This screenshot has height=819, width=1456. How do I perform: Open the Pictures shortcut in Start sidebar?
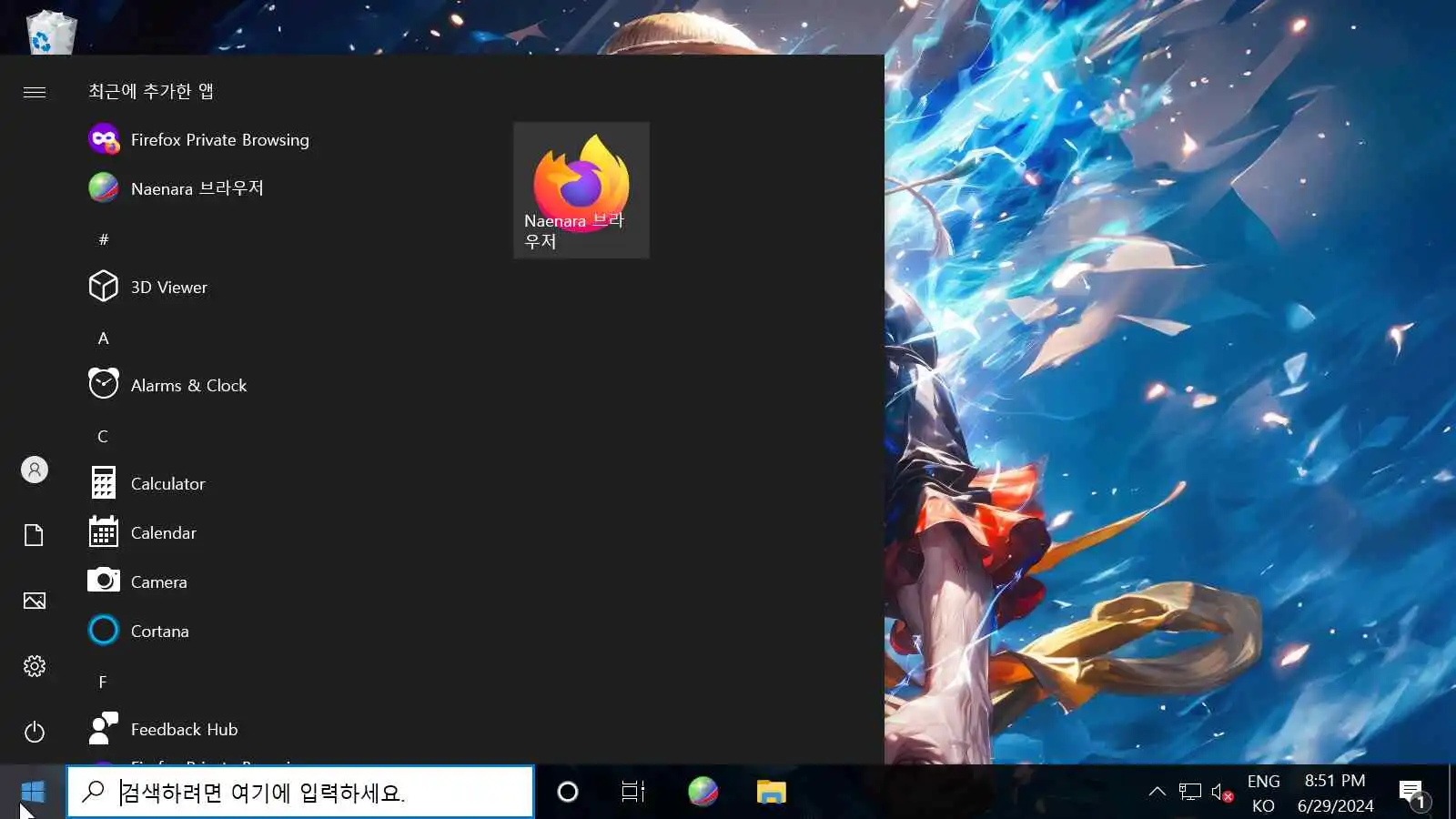tap(35, 601)
